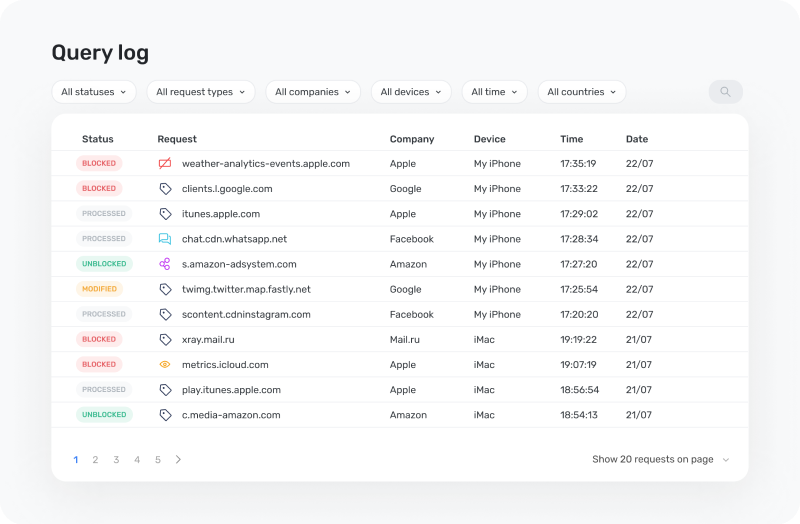Click the tag icon next to xray.mail.ru
Image resolution: width=800 pixels, height=524 pixels.
(x=165, y=340)
